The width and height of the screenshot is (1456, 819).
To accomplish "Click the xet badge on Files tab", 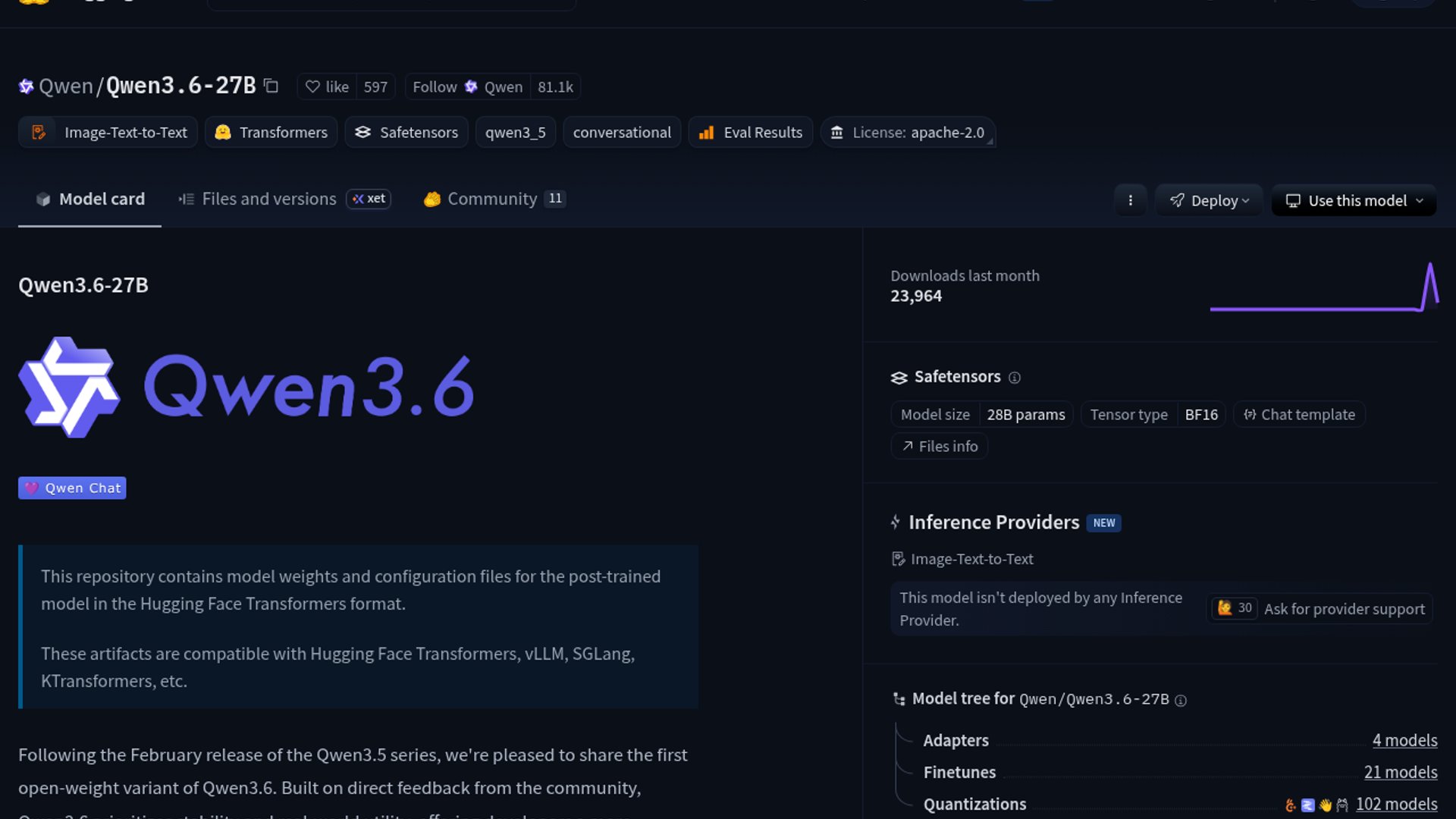I will (369, 199).
